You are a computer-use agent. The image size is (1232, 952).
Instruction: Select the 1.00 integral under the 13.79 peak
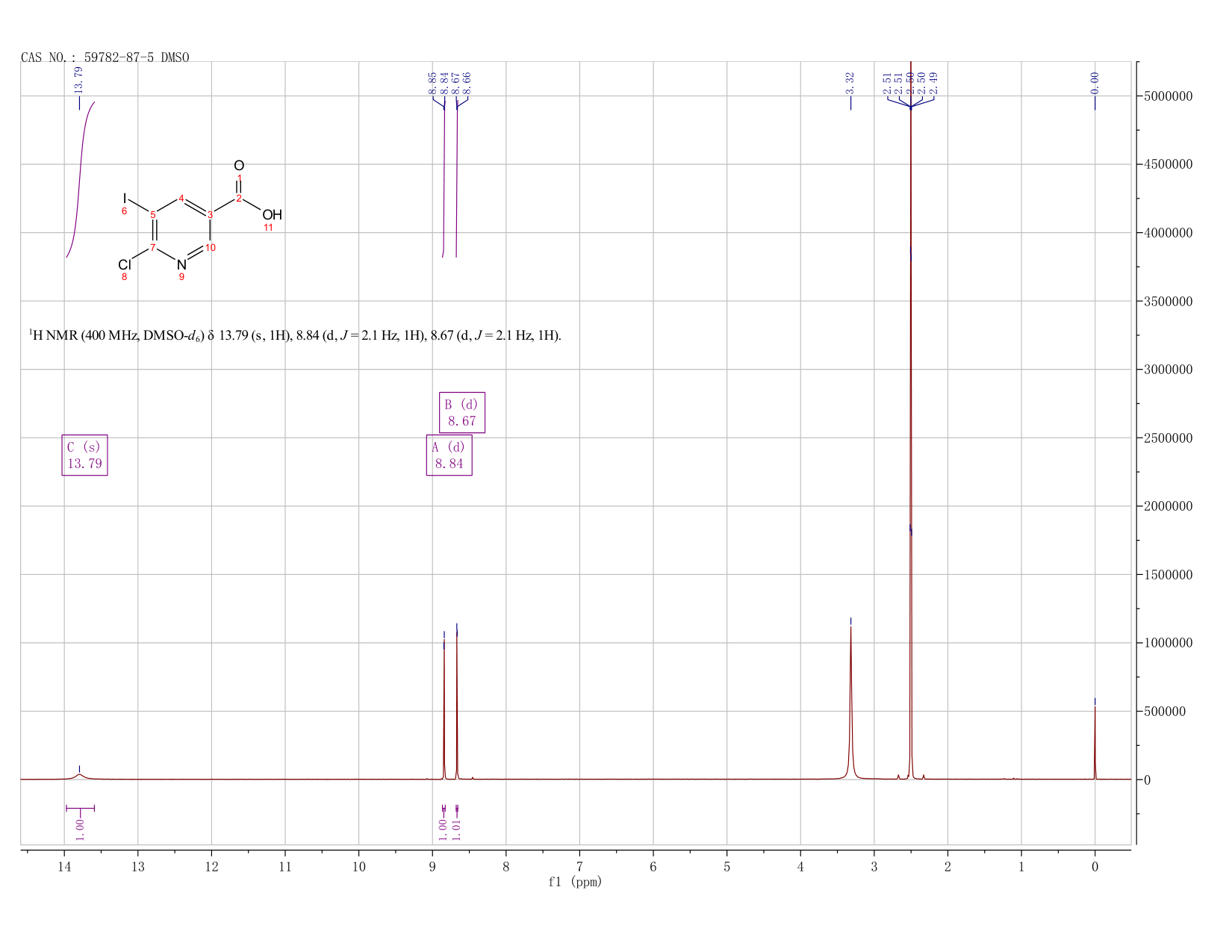pyautogui.click(x=81, y=829)
